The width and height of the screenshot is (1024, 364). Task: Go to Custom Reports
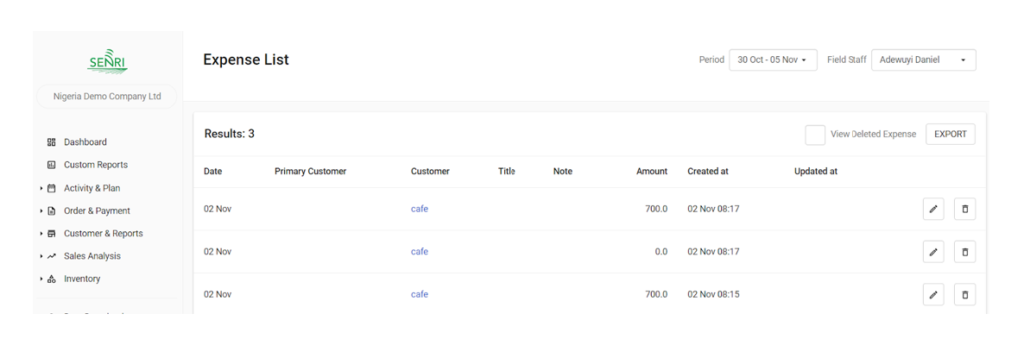tap(95, 165)
